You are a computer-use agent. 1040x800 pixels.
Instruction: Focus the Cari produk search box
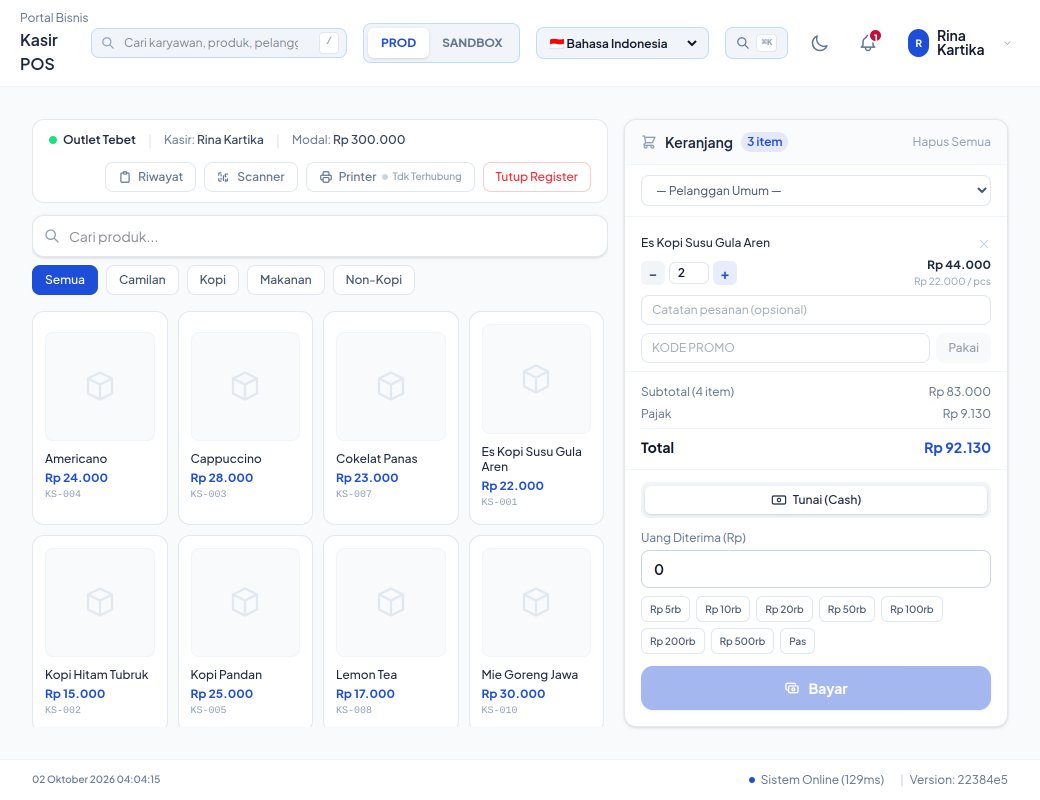[x=320, y=237]
